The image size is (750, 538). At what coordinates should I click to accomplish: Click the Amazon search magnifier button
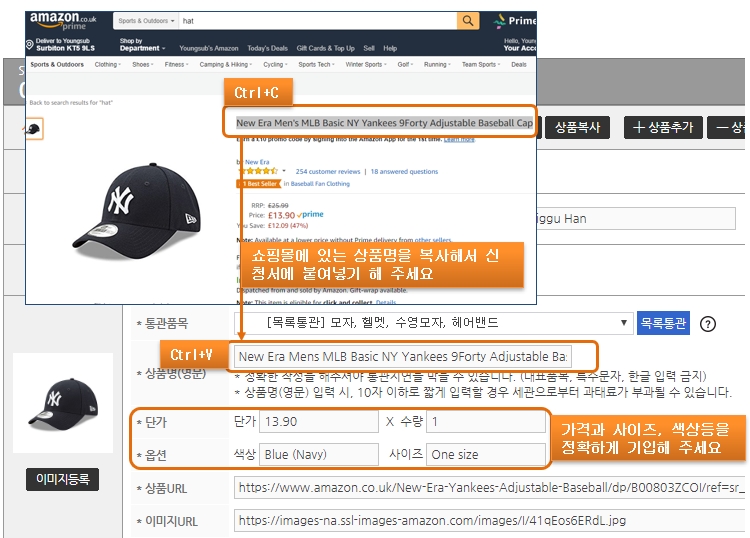pos(468,21)
